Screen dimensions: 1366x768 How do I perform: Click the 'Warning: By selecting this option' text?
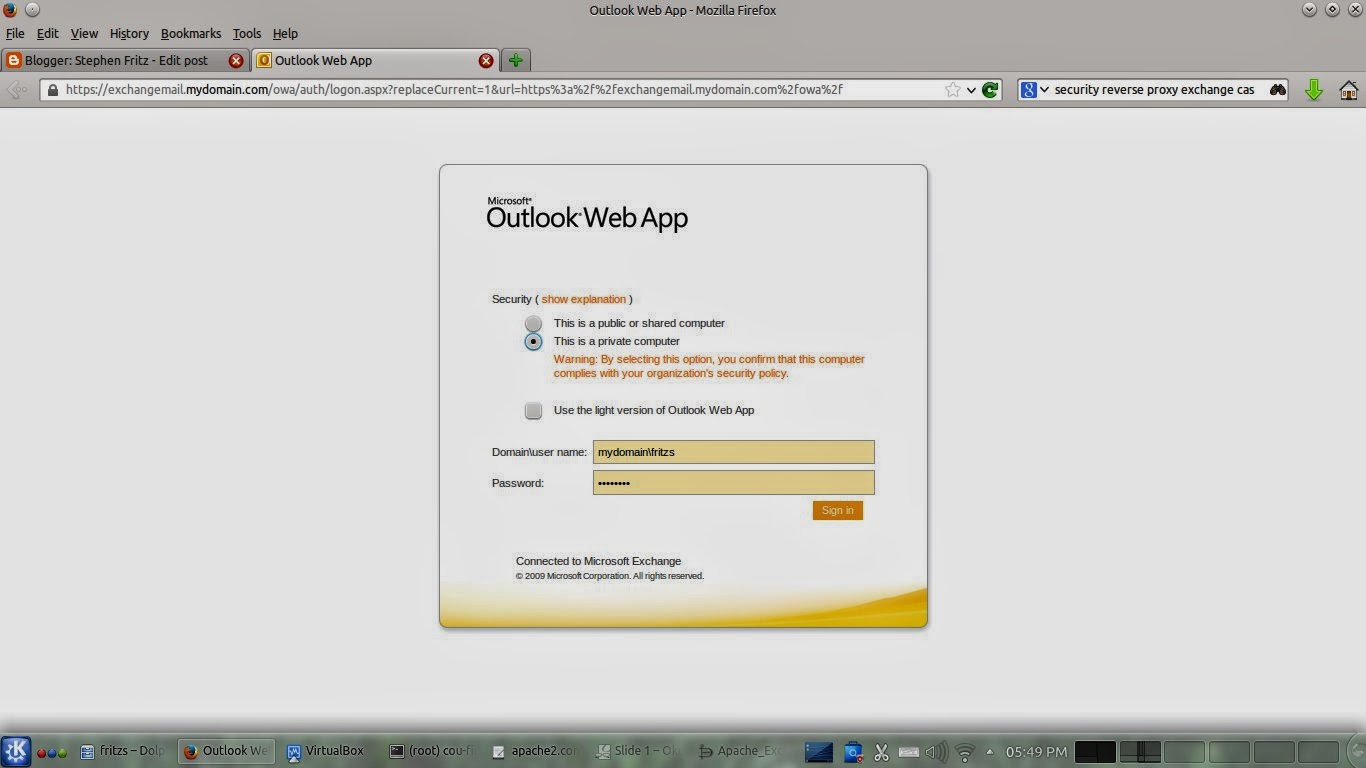pos(709,366)
